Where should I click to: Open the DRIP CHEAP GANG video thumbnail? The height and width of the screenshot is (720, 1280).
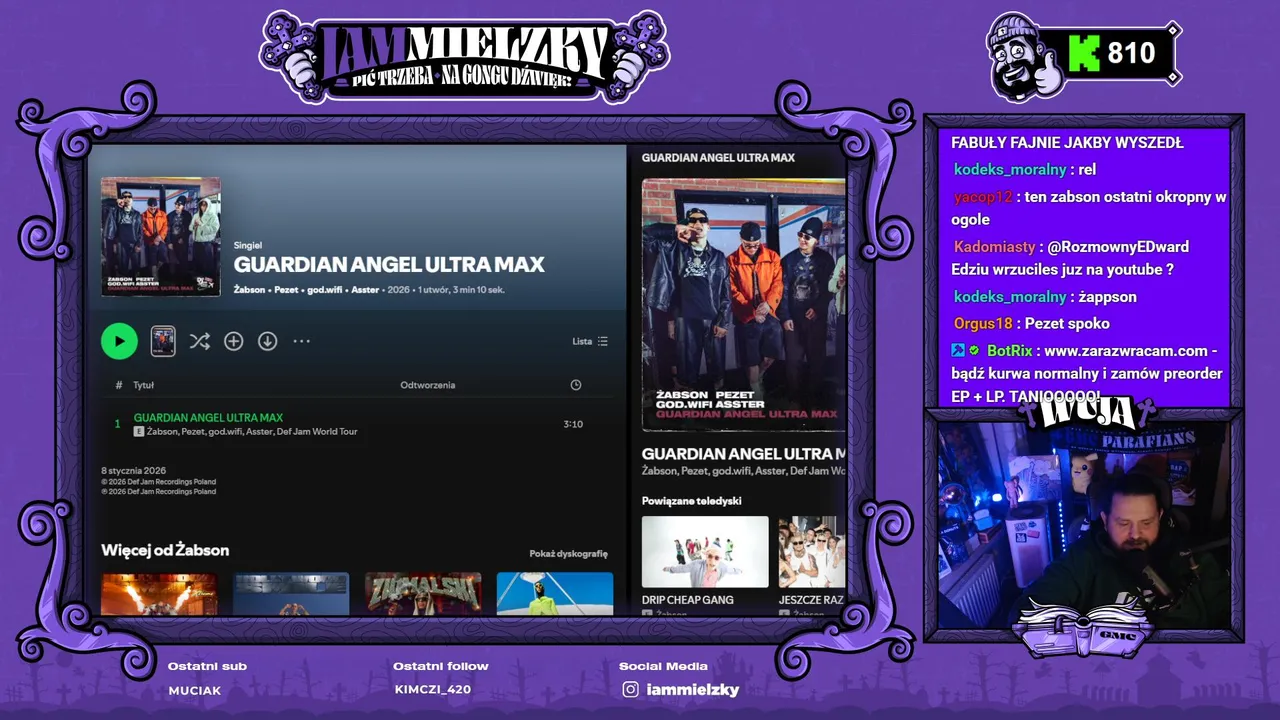click(x=705, y=551)
